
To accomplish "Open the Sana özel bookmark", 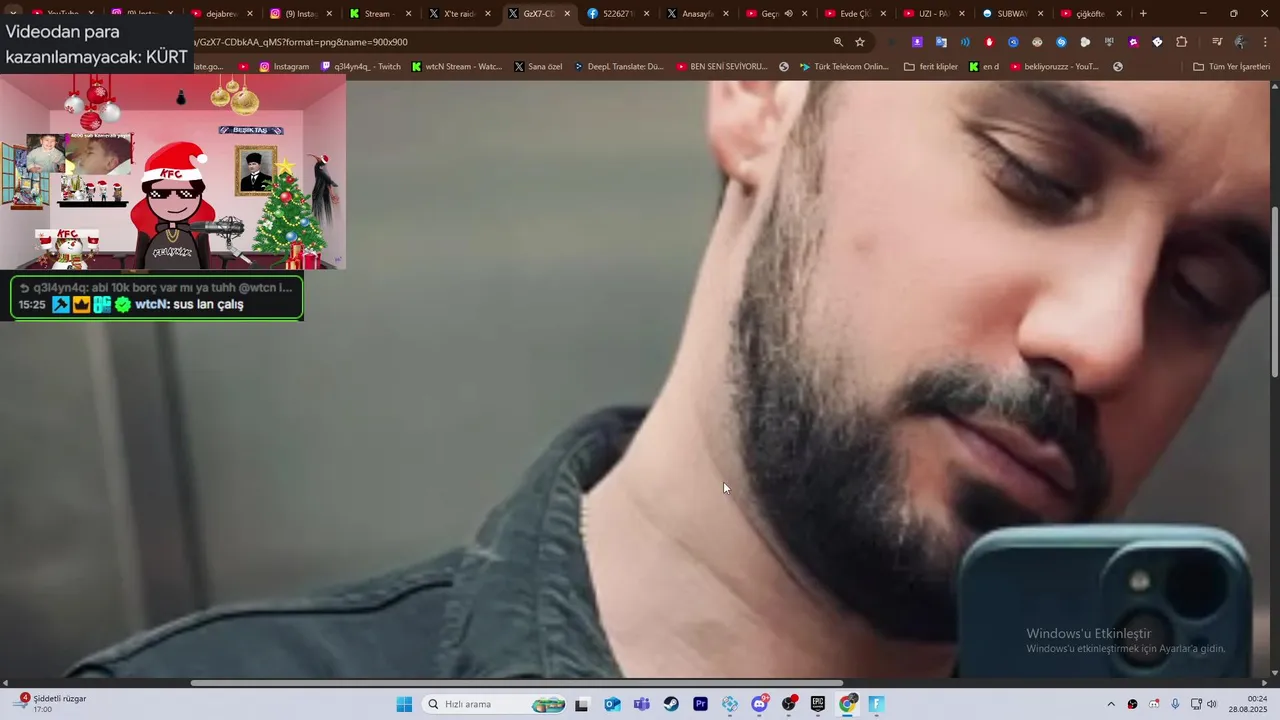I will pos(538,67).
